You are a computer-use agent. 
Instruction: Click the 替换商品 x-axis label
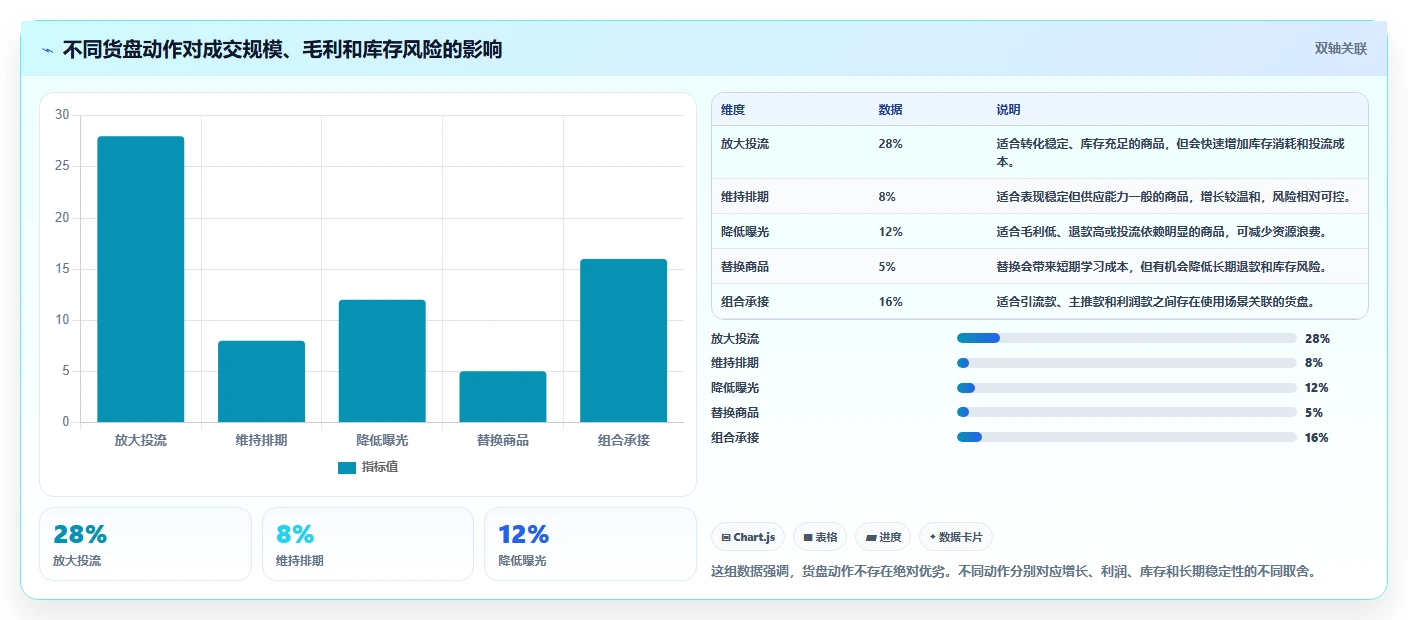pyautogui.click(x=503, y=440)
